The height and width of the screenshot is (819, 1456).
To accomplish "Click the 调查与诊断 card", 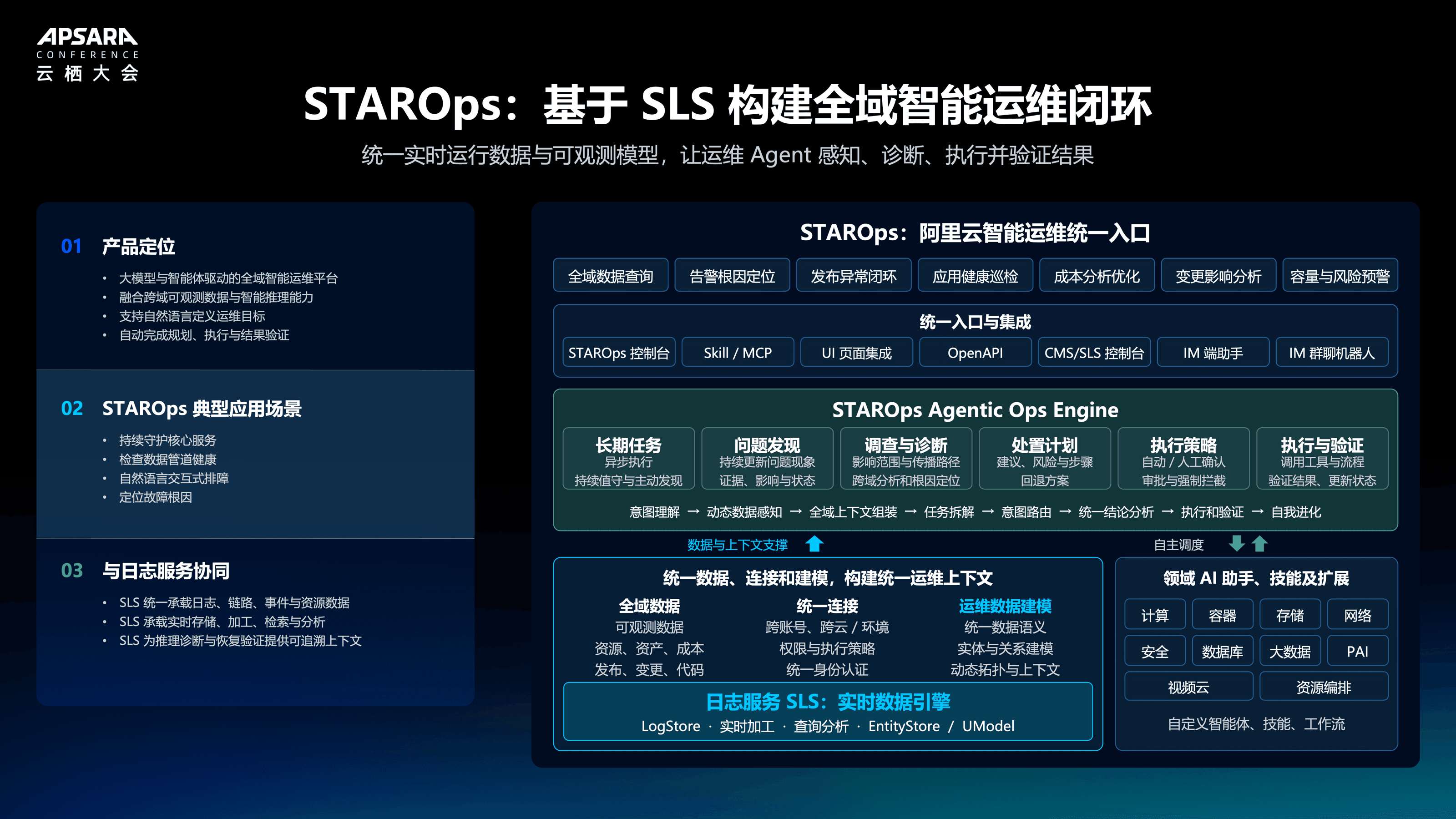I will tap(906, 459).
